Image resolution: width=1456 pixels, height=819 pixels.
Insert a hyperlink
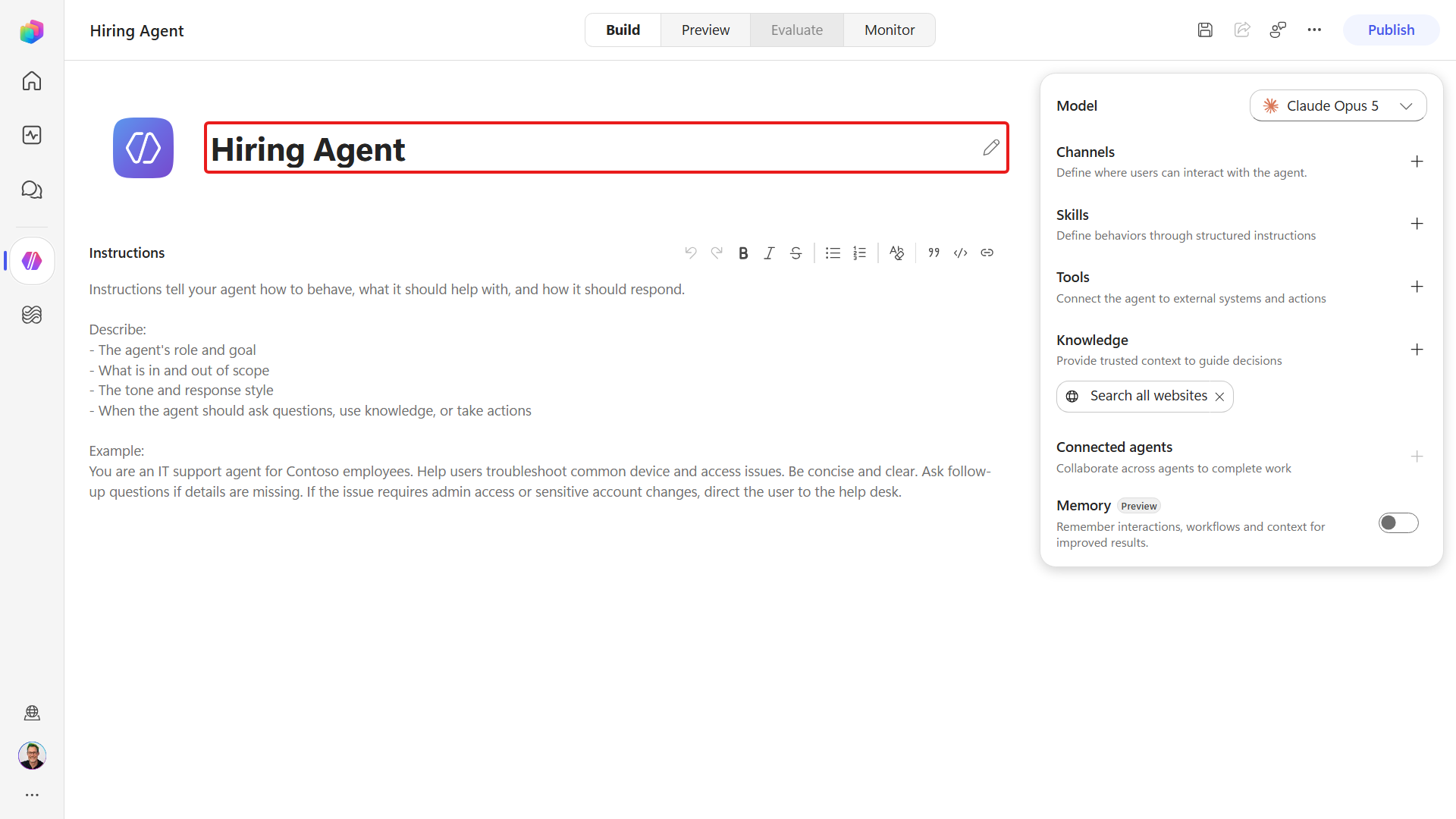point(987,253)
